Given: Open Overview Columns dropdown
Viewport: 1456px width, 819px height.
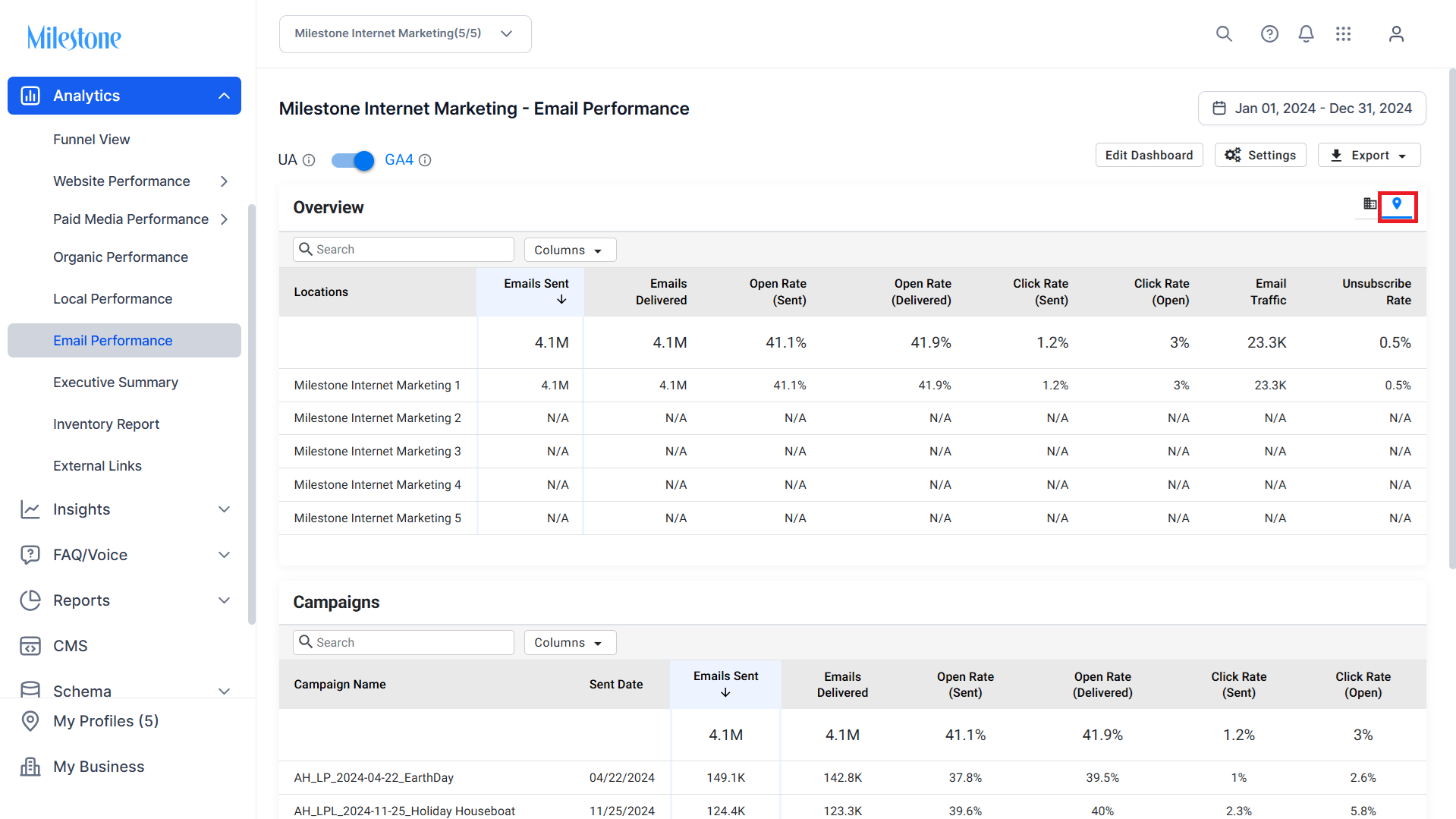Looking at the screenshot, I should coord(570,250).
